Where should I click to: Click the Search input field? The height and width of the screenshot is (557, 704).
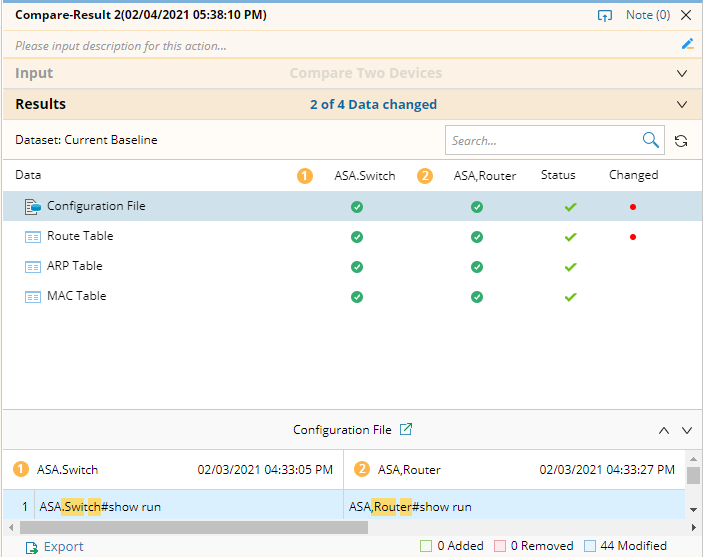[x=542, y=141]
